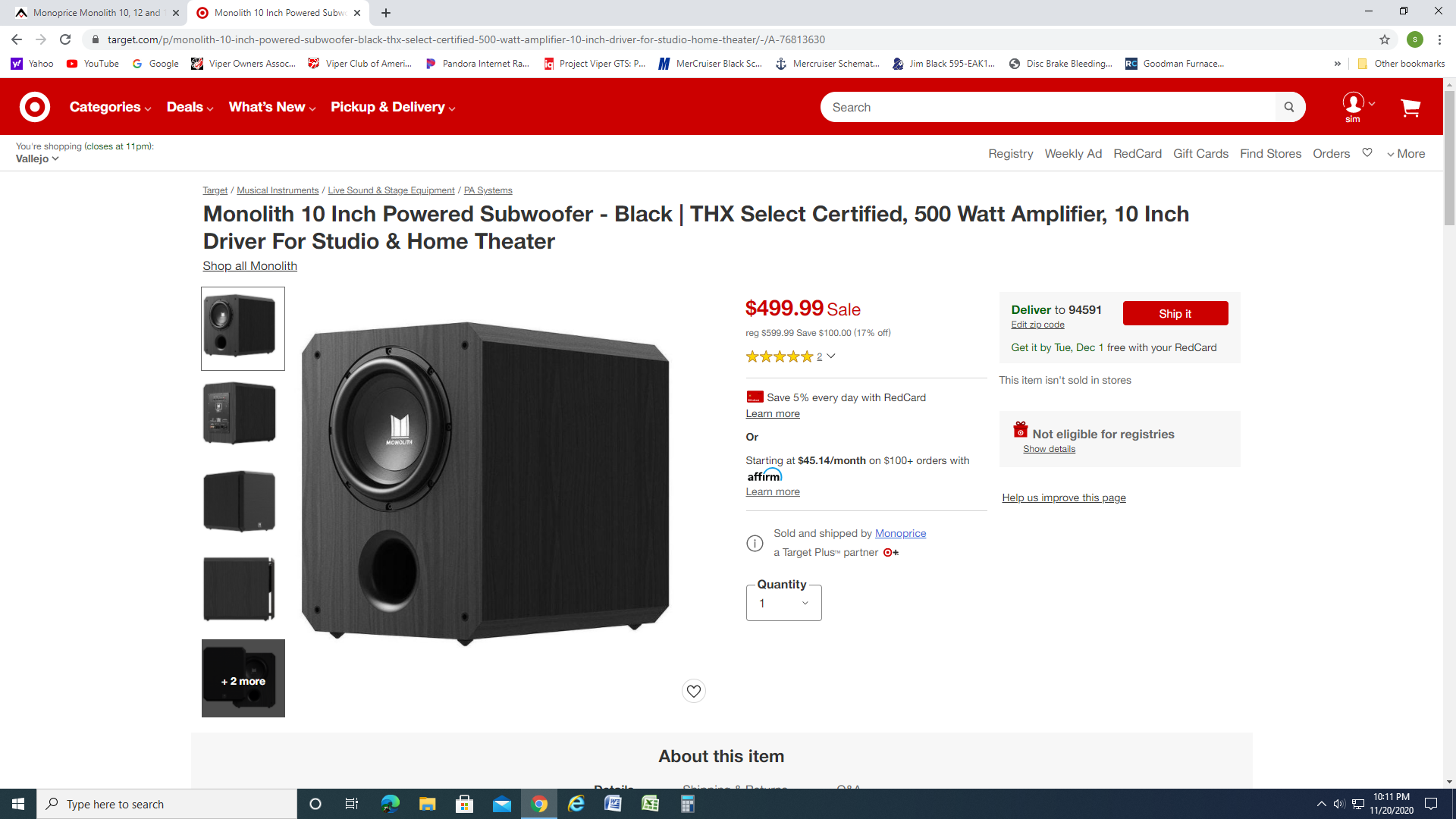Expand the Categories menu
Image resolution: width=1456 pixels, height=819 pixels.
(x=110, y=107)
